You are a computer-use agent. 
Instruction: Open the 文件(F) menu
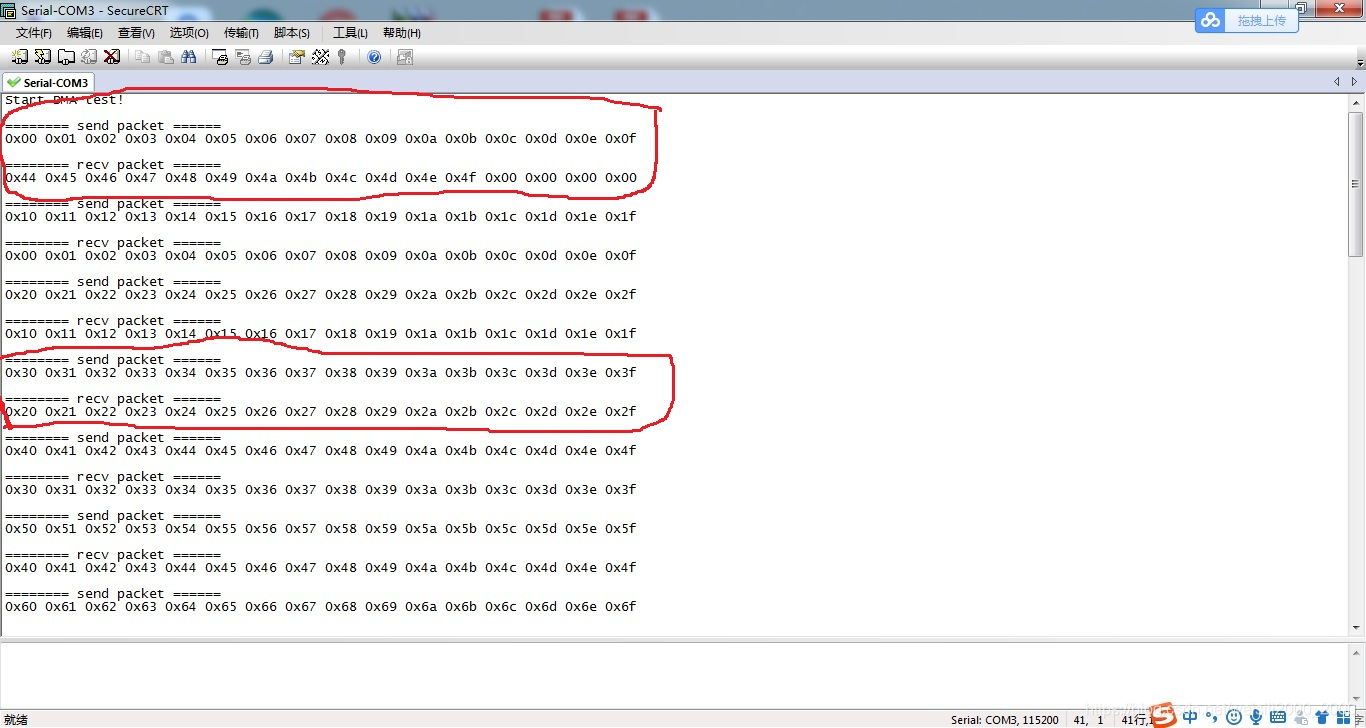33,33
